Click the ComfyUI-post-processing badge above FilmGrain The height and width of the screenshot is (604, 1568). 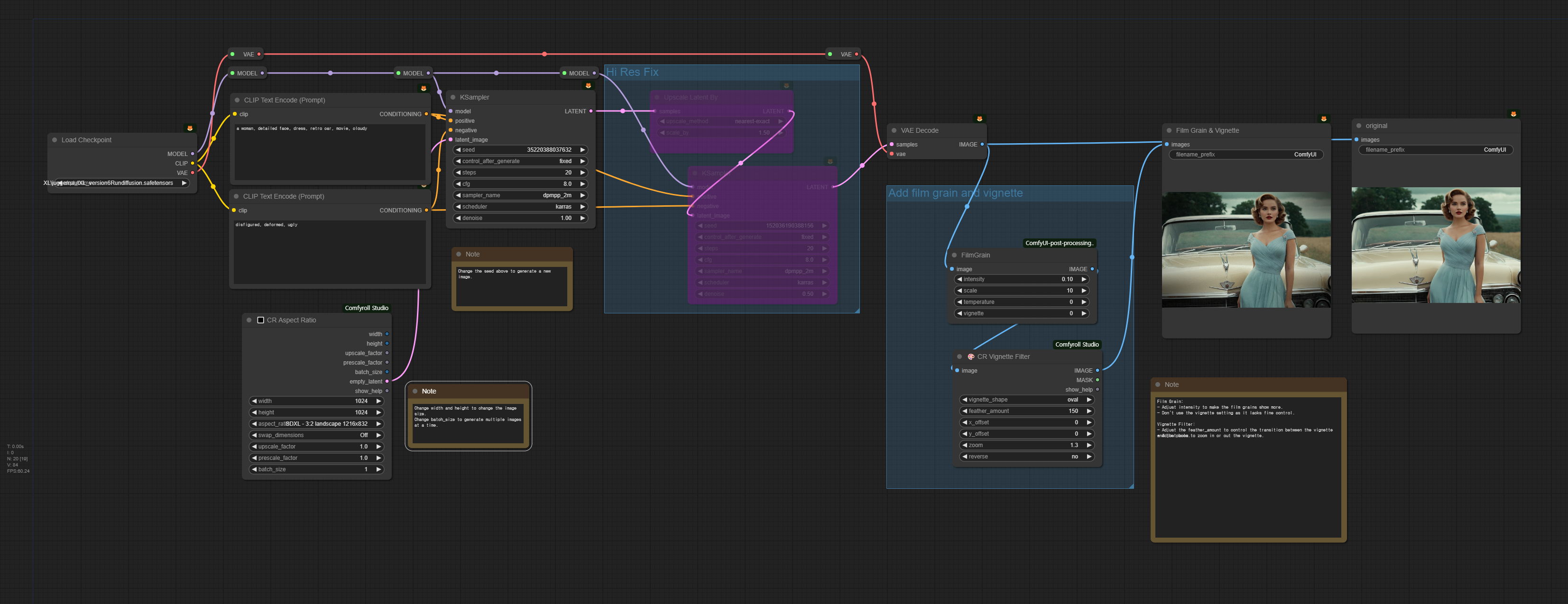pos(1059,243)
